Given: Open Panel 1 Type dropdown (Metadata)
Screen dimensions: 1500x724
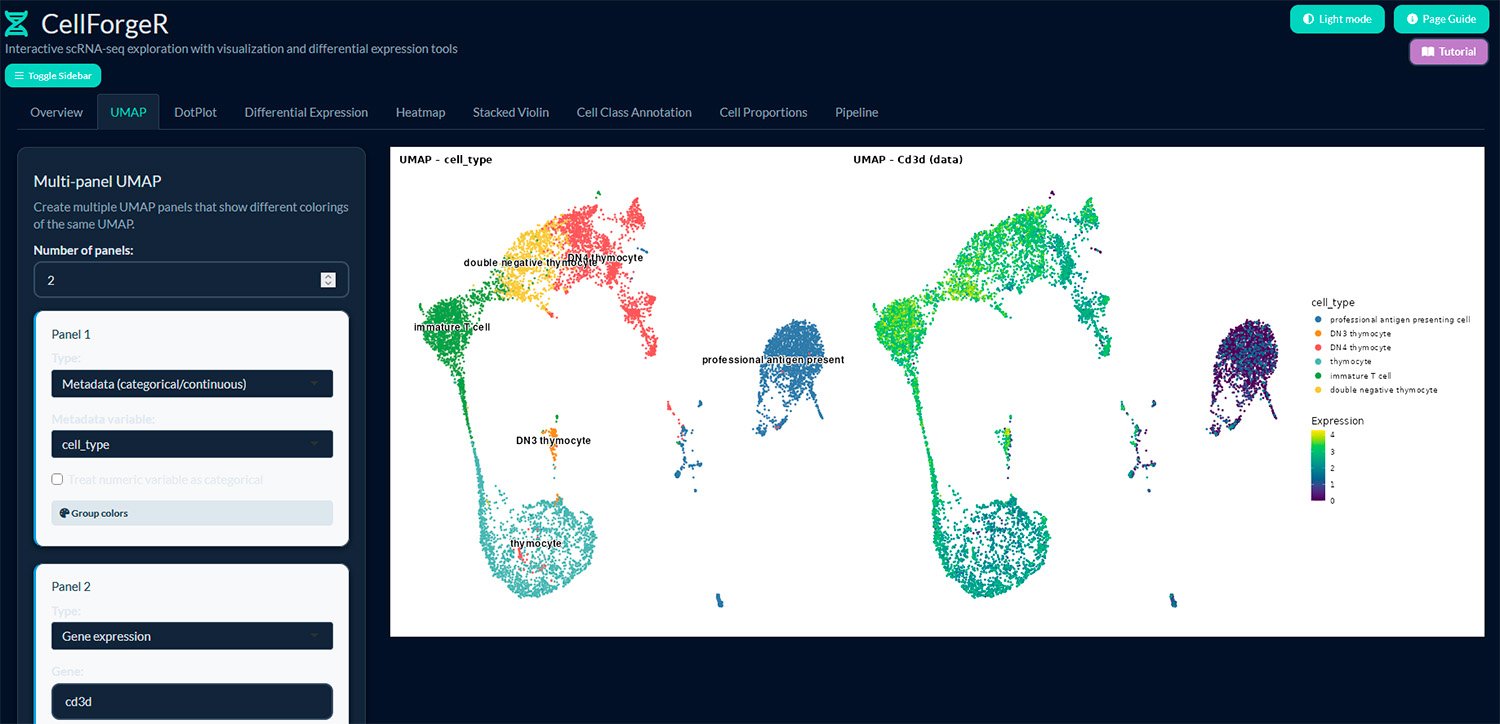Looking at the screenshot, I should coord(192,384).
